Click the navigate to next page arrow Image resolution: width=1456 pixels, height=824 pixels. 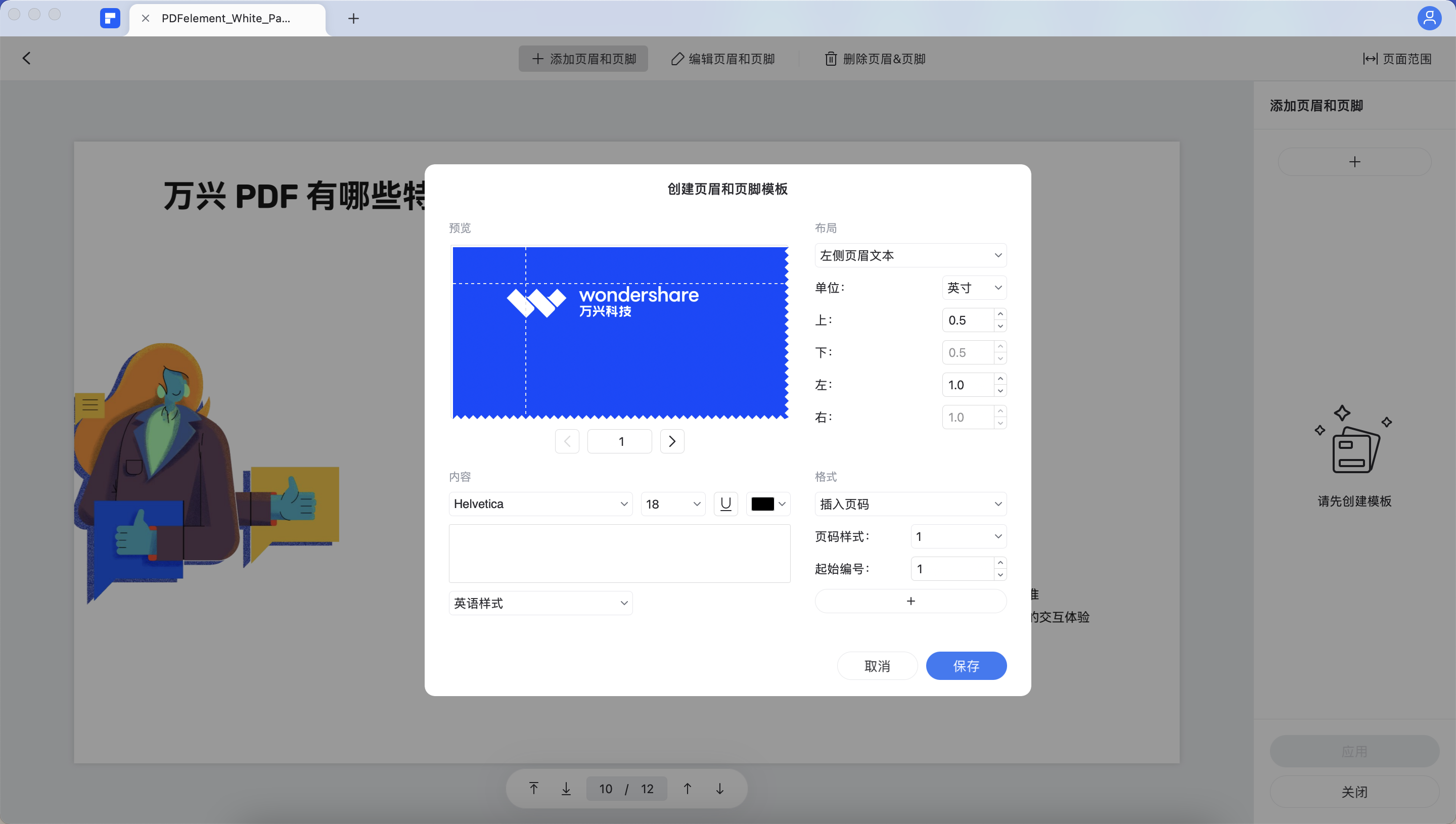point(672,441)
